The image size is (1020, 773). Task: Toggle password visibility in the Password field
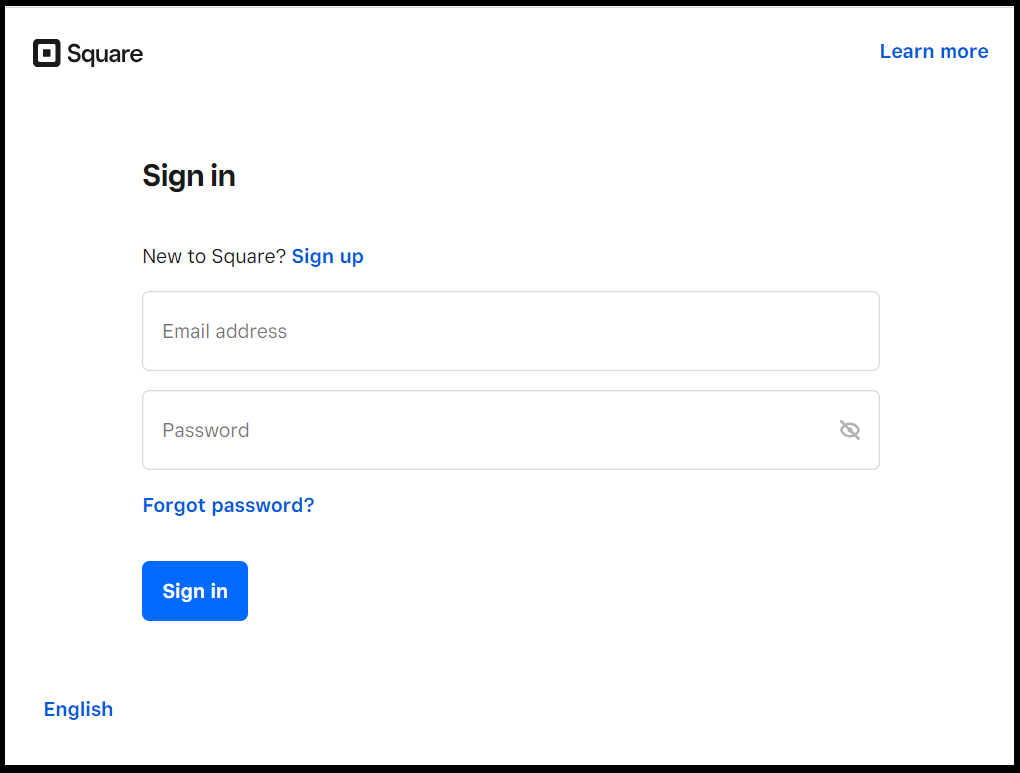[849, 430]
